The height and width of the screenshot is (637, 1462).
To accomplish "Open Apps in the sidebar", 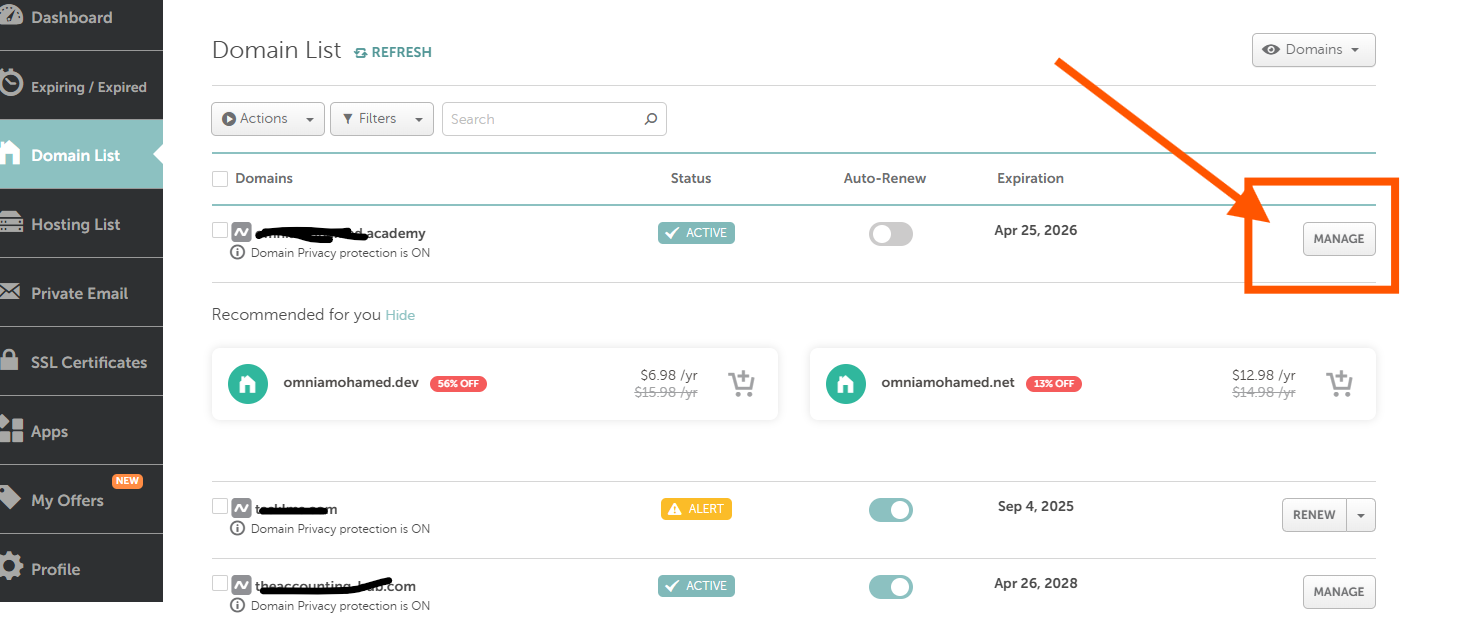I will tap(81, 431).
